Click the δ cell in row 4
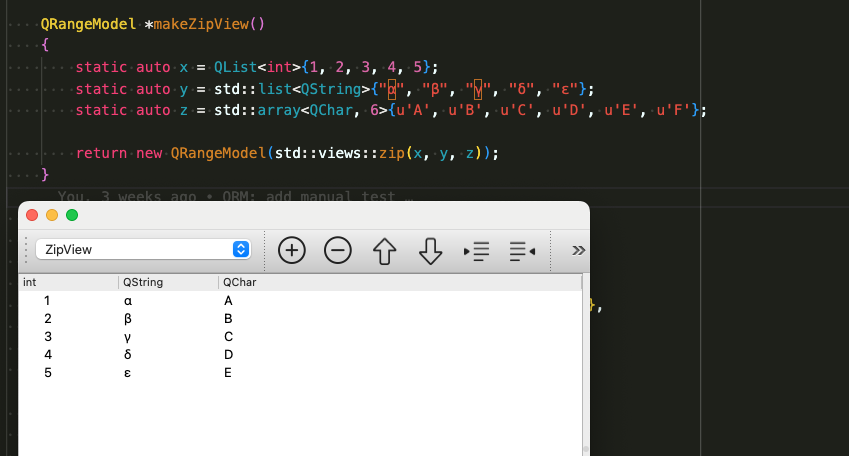The width and height of the screenshot is (849, 456). (x=127, y=355)
